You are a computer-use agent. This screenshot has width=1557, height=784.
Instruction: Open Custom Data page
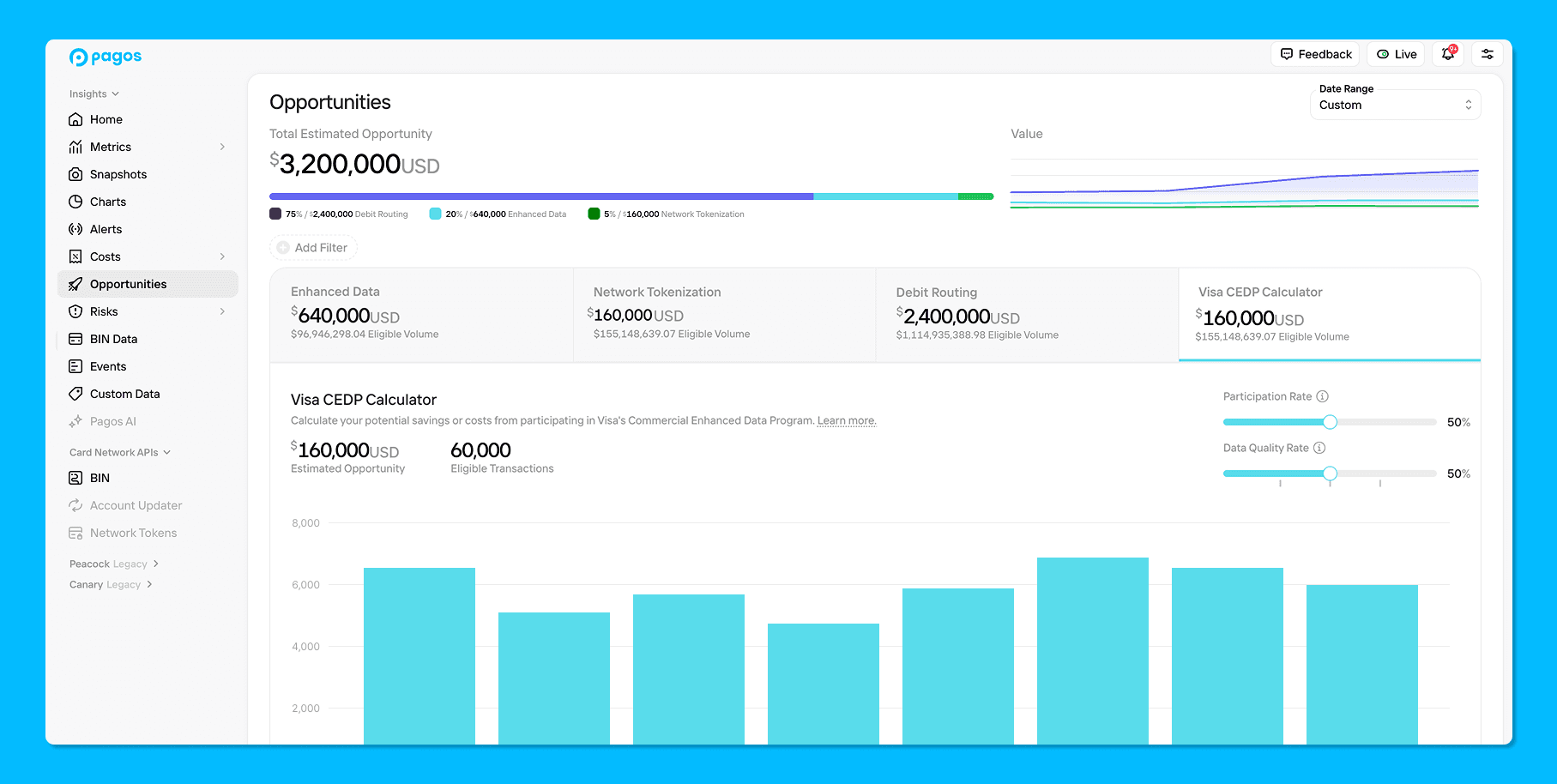148,394
